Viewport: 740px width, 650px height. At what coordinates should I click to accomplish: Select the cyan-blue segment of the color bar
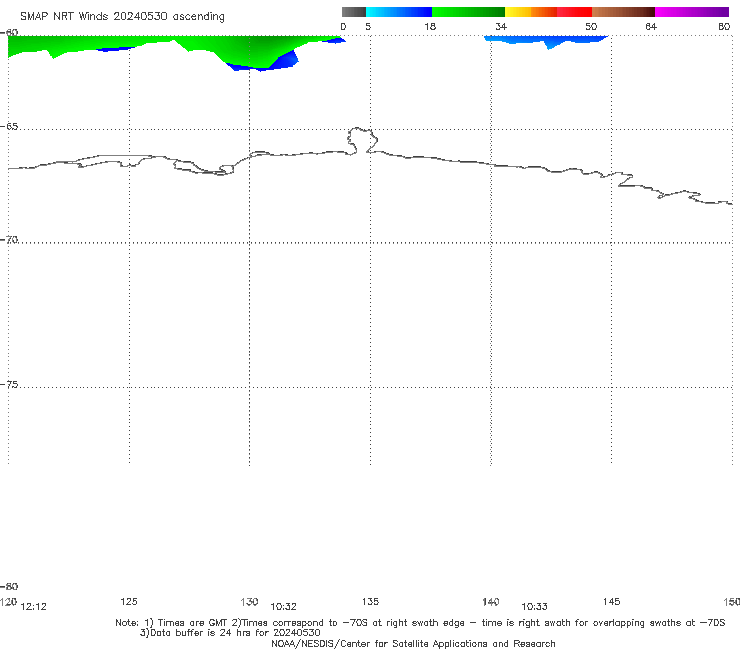point(399,12)
